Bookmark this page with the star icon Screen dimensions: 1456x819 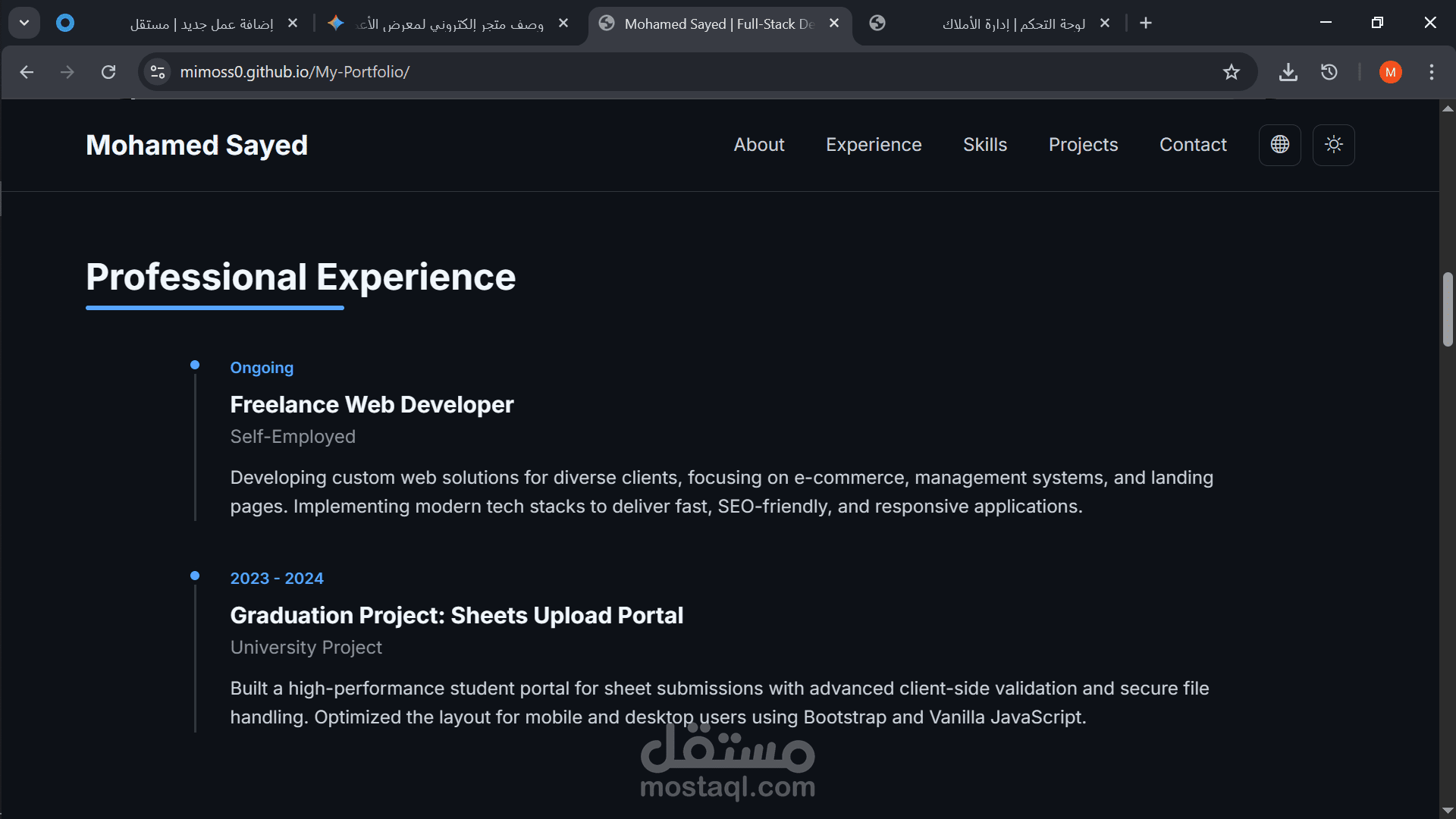[1231, 72]
